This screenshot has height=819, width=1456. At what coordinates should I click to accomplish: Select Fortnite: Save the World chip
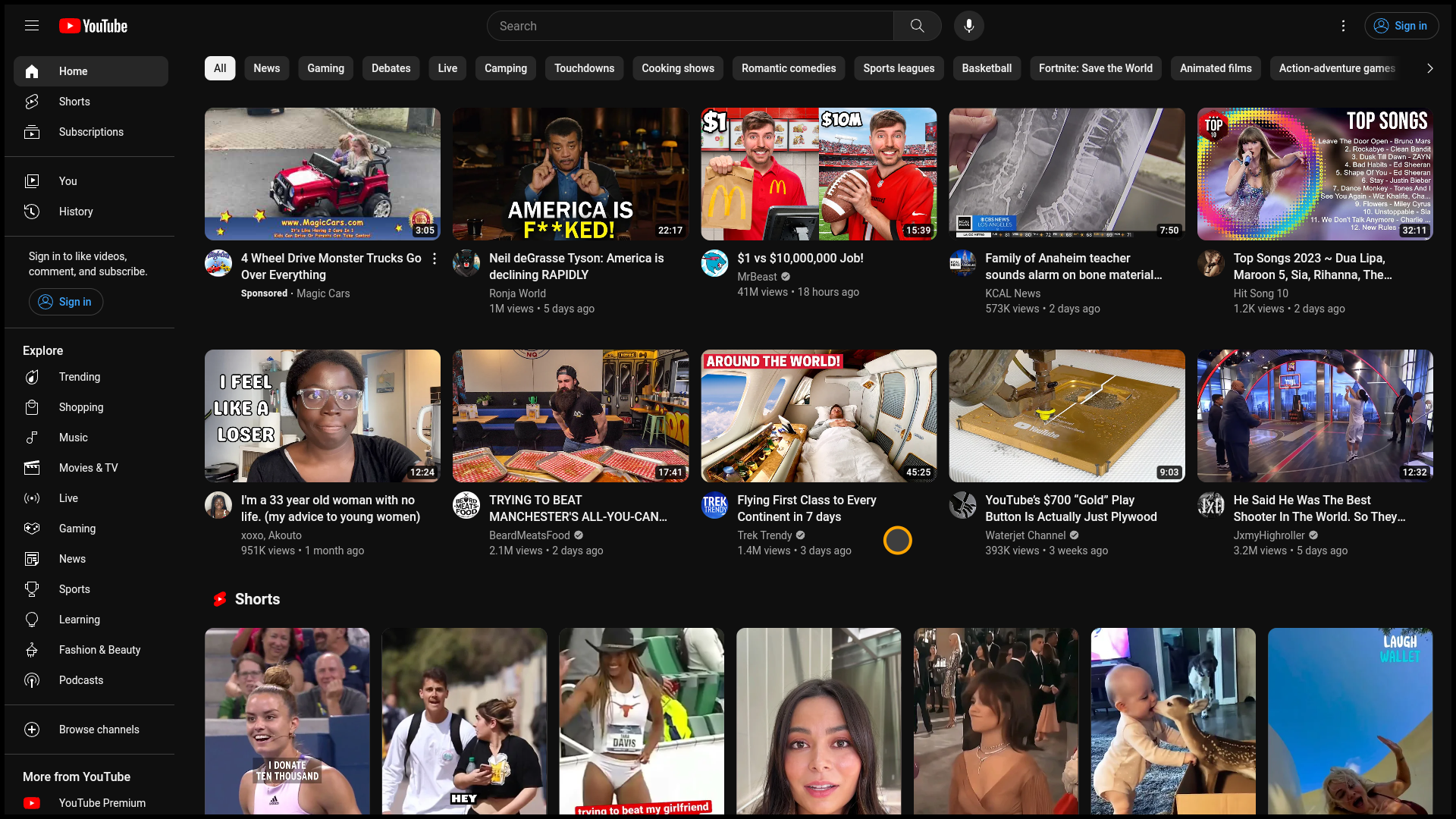point(1096,68)
